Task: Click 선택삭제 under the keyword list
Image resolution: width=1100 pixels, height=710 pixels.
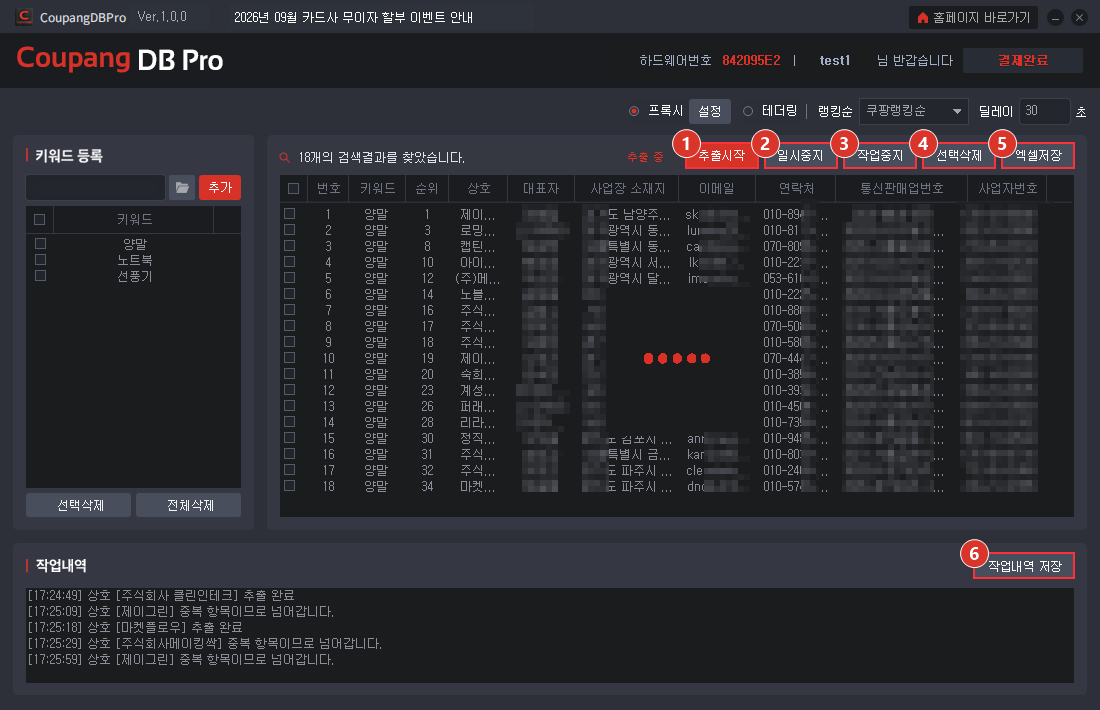Action: (x=79, y=505)
